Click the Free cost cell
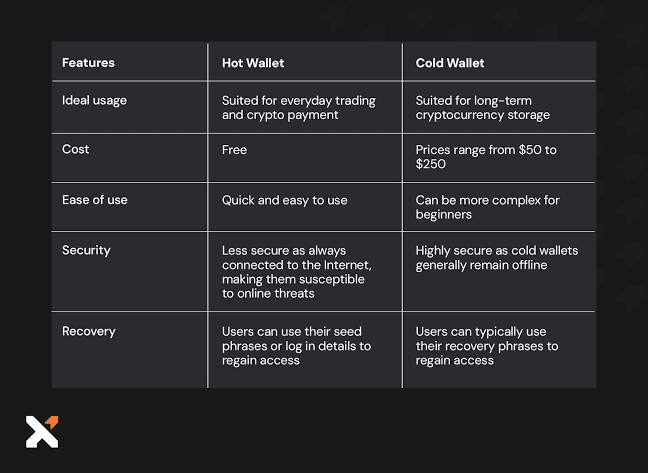Image resolution: width=648 pixels, height=473 pixels. pos(234,150)
